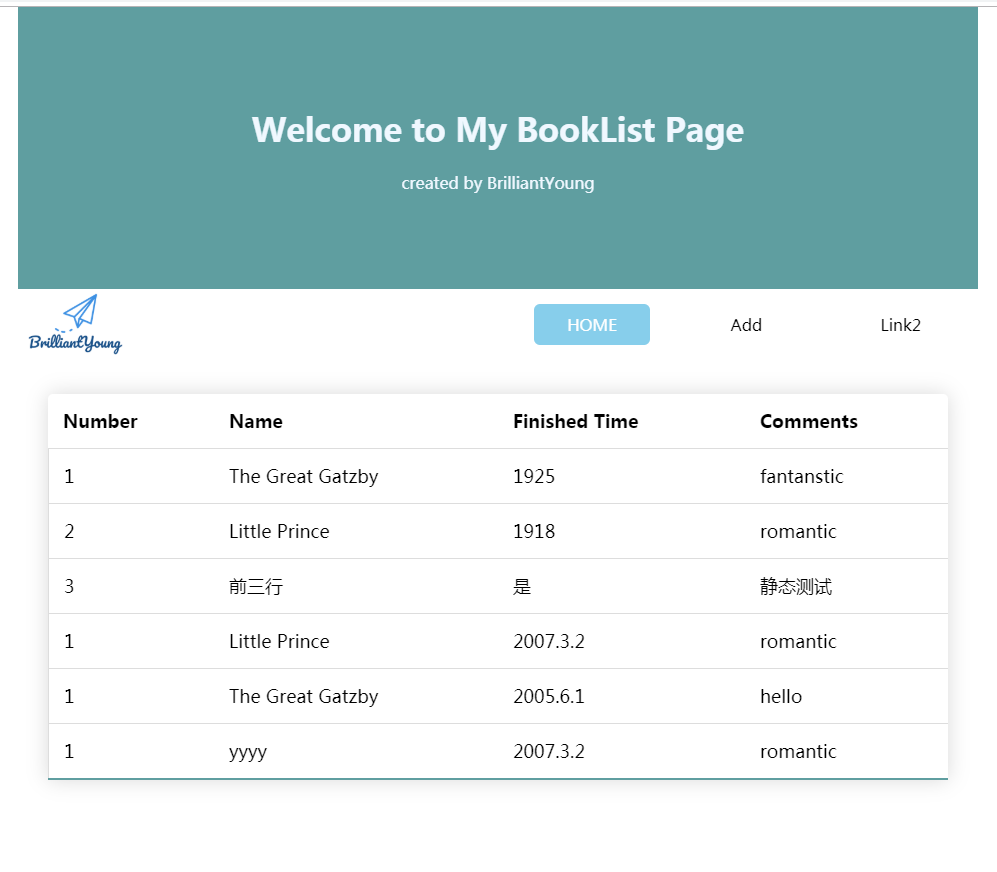The height and width of the screenshot is (872, 997).
Task: Select the 前三行 book name cell
Action: [256, 586]
